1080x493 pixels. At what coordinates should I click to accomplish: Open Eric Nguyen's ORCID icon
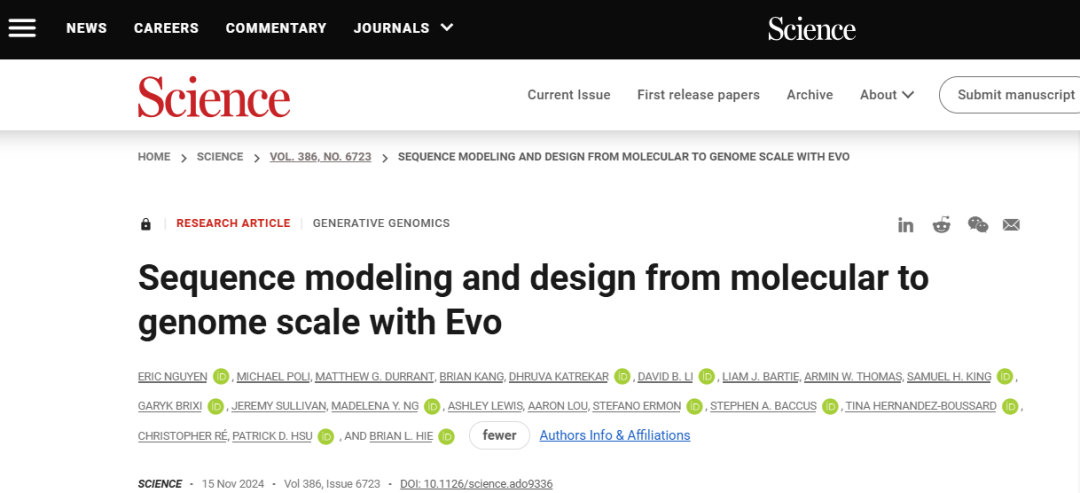(221, 377)
